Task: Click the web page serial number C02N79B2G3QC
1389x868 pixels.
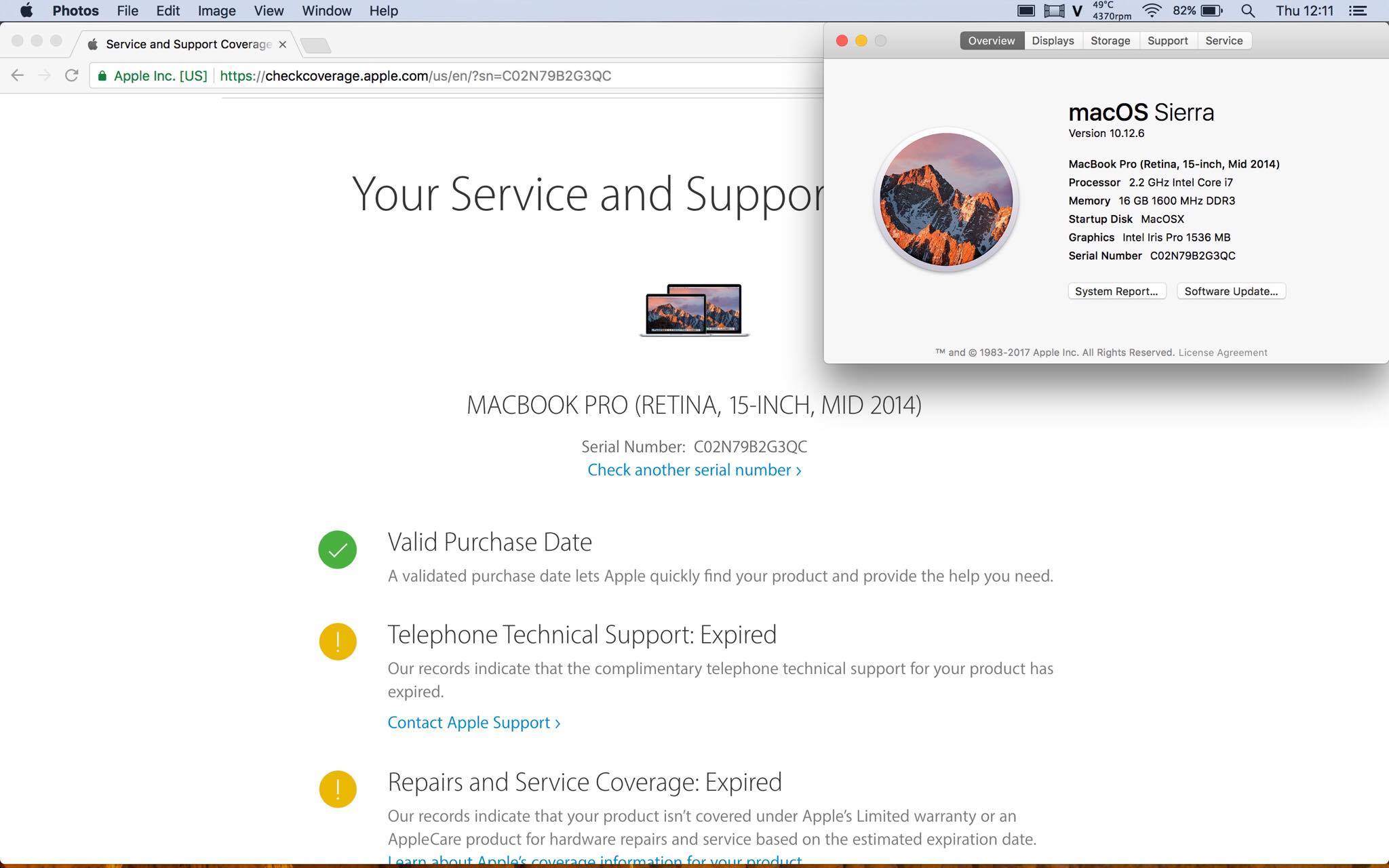Action: pos(750,447)
